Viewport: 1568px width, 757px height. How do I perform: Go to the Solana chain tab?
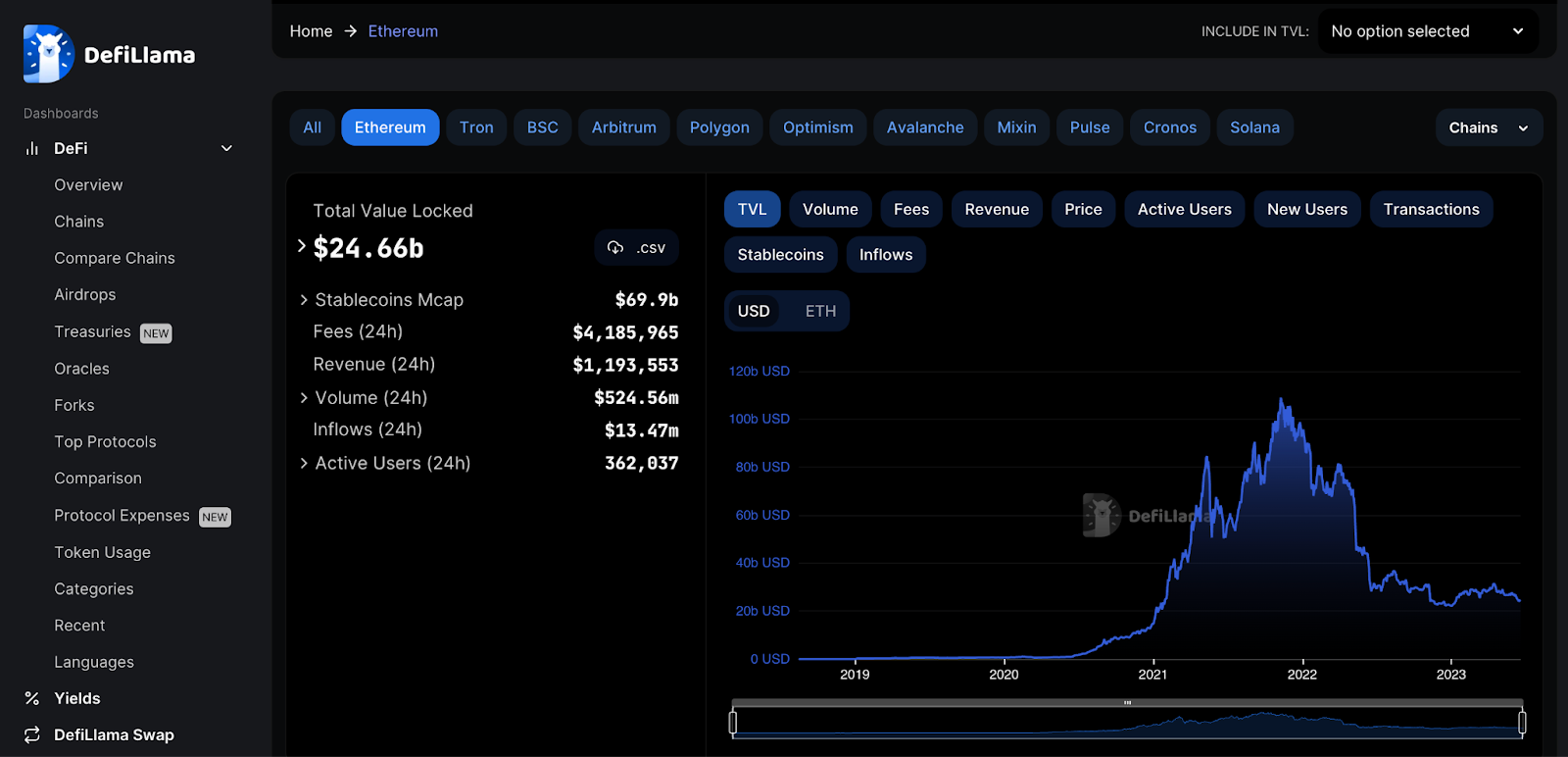[x=1254, y=127]
